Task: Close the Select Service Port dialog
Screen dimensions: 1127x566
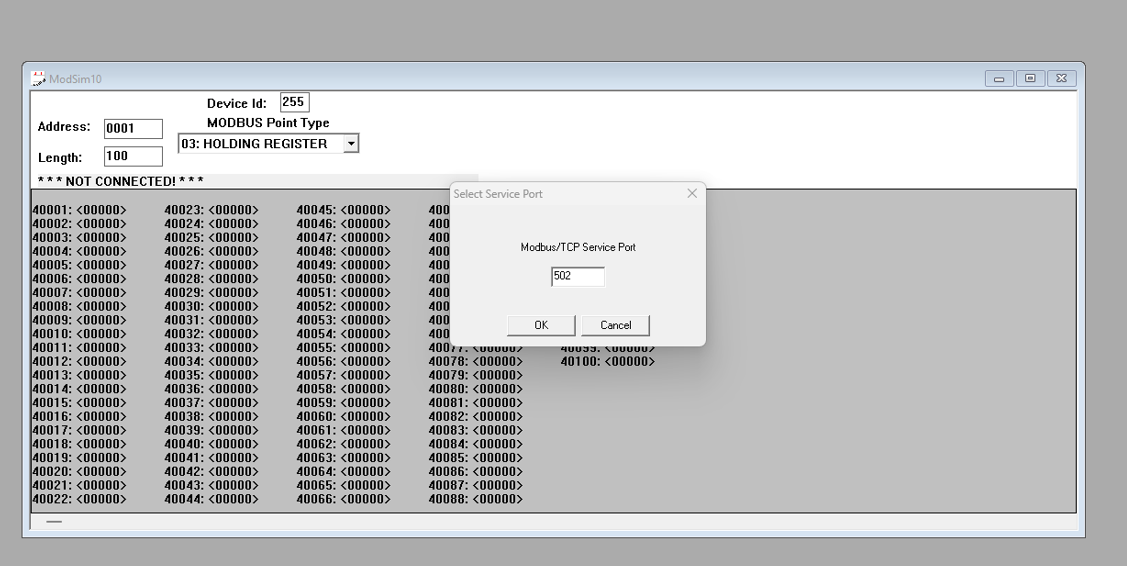Action: (692, 193)
